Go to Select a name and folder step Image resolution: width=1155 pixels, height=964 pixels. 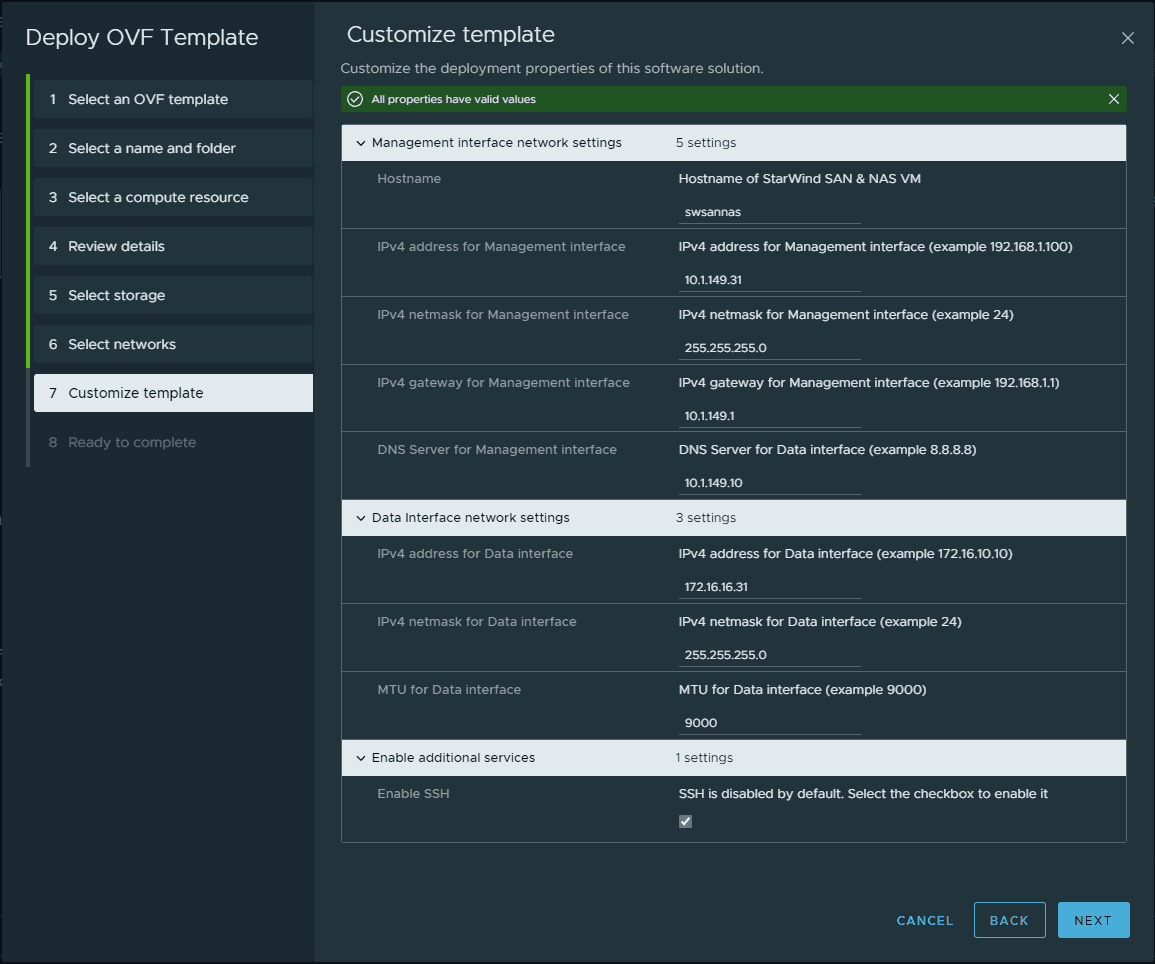pos(152,148)
